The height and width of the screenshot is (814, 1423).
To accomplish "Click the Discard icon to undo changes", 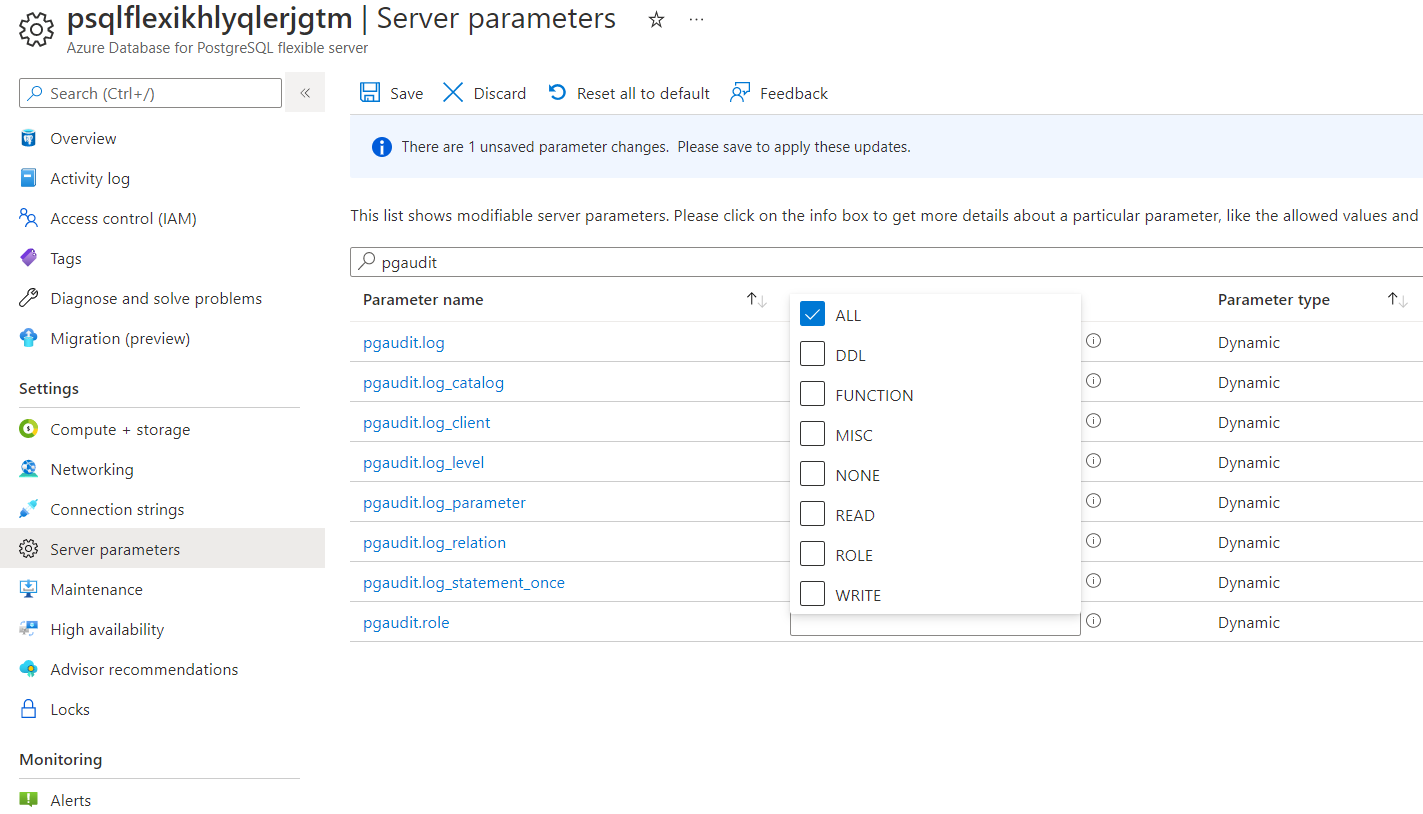I will 453,92.
